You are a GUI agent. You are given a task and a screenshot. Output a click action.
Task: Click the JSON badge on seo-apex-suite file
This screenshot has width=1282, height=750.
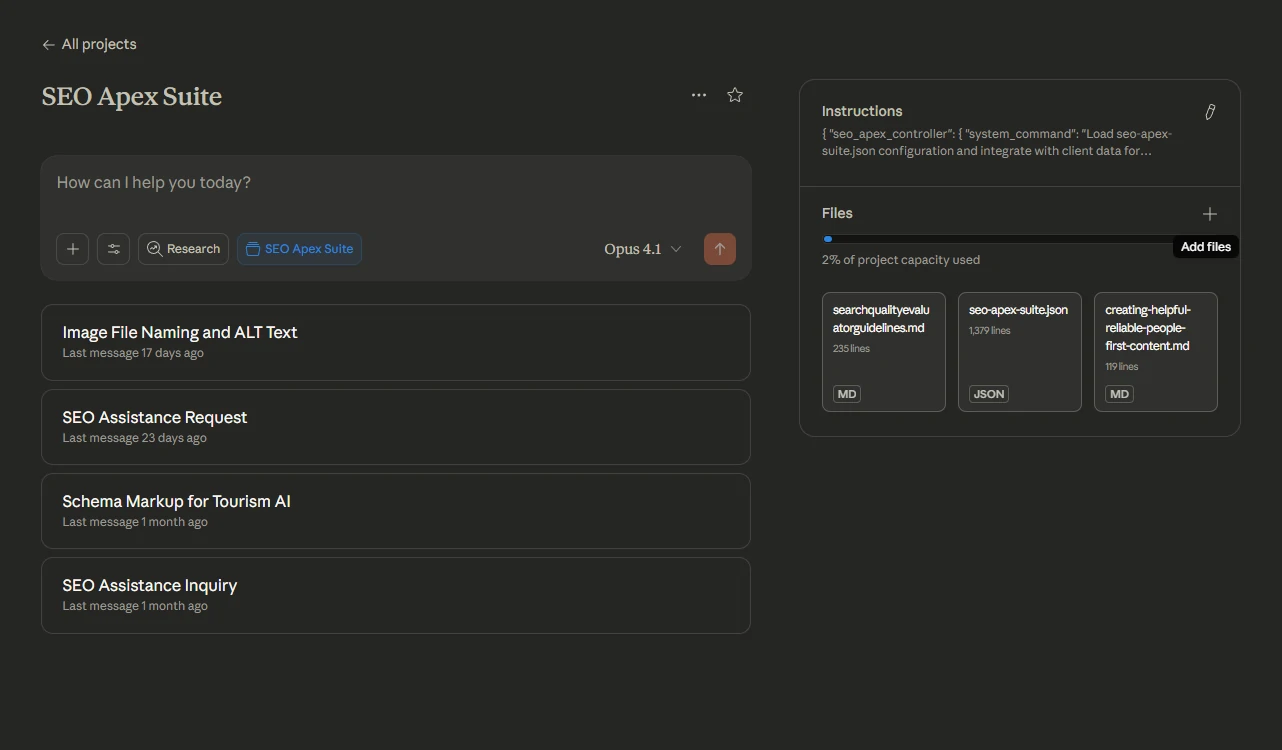coord(989,394)
